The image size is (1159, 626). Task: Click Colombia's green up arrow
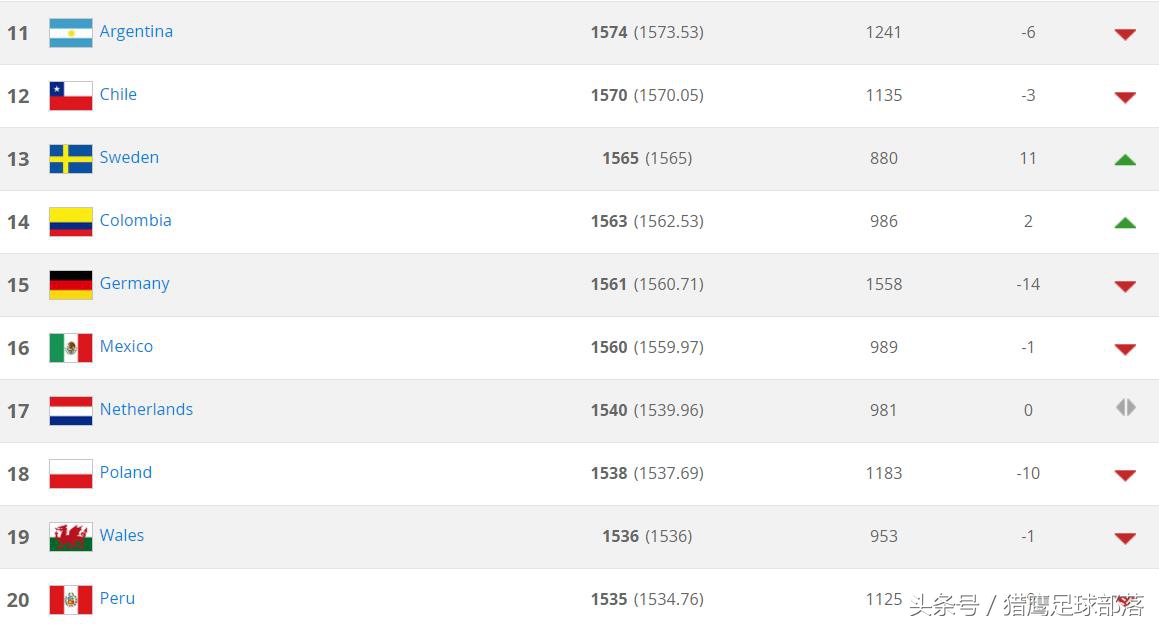[x=1125, y=222]
